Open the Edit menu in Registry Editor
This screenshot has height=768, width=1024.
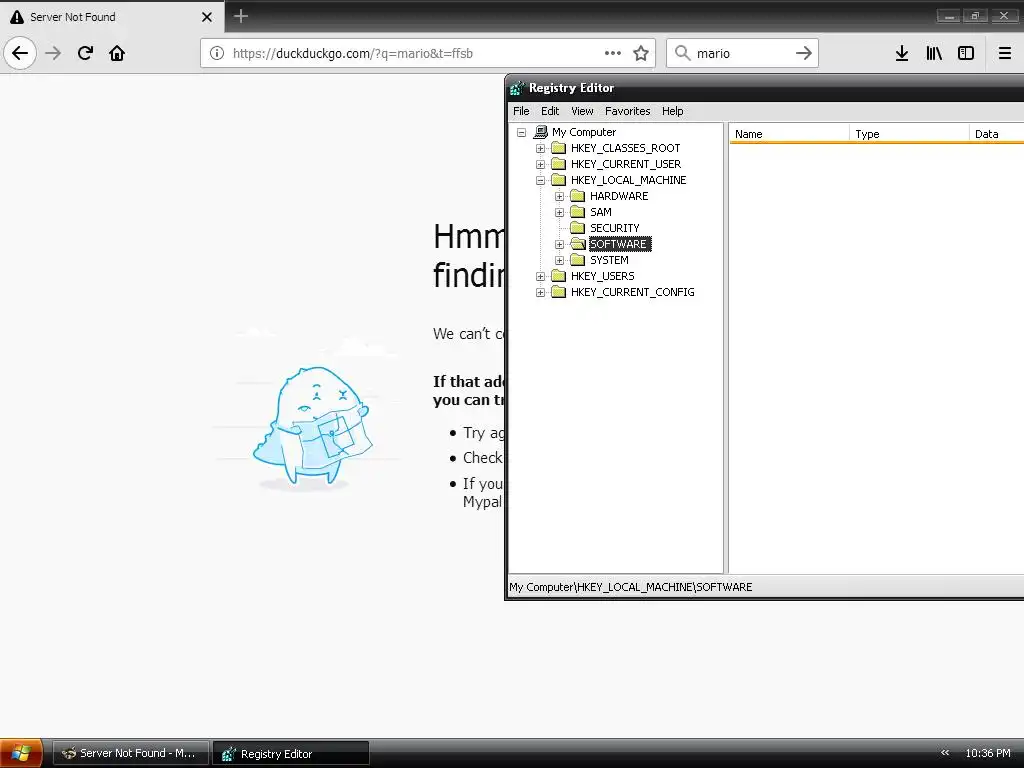pos(550,111)
